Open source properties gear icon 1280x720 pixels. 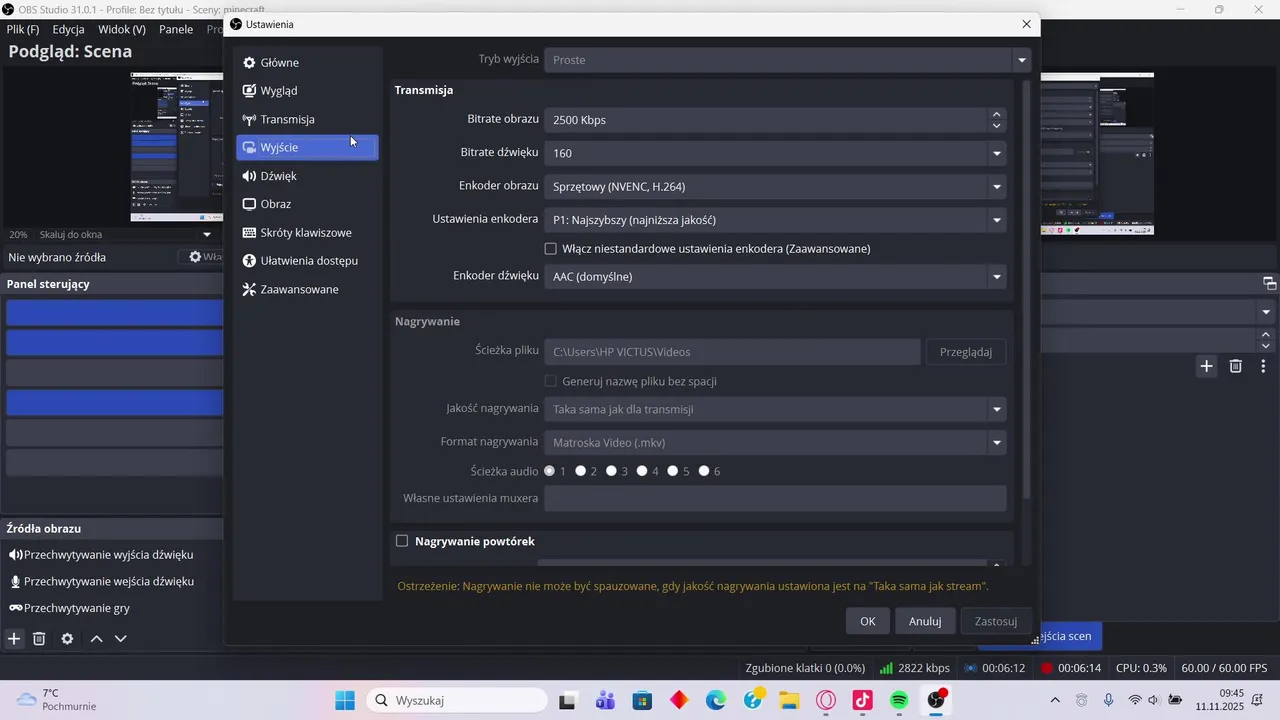[67, 638]
